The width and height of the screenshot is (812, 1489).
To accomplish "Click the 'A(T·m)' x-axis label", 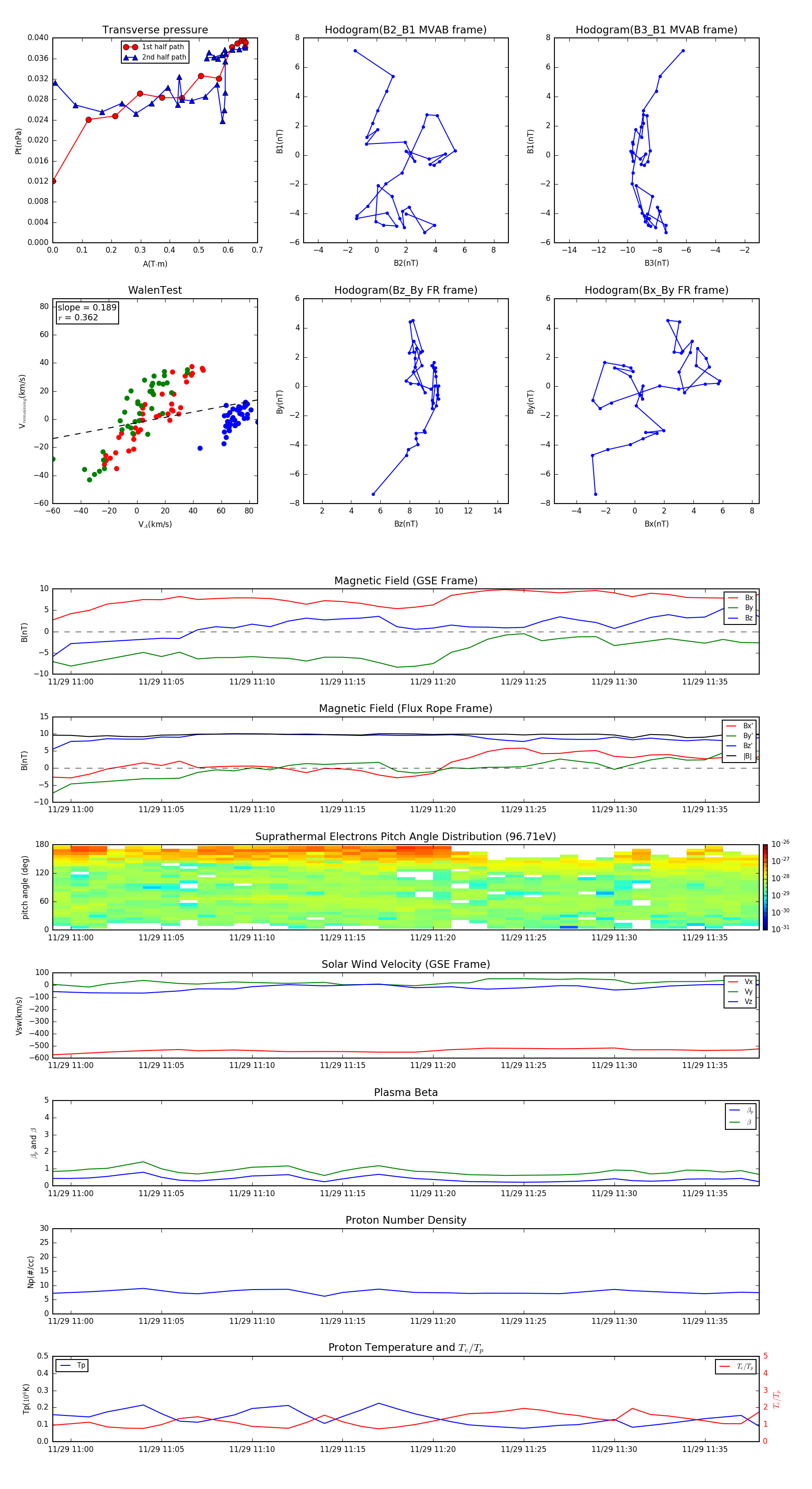I will [x=155, y=264].
